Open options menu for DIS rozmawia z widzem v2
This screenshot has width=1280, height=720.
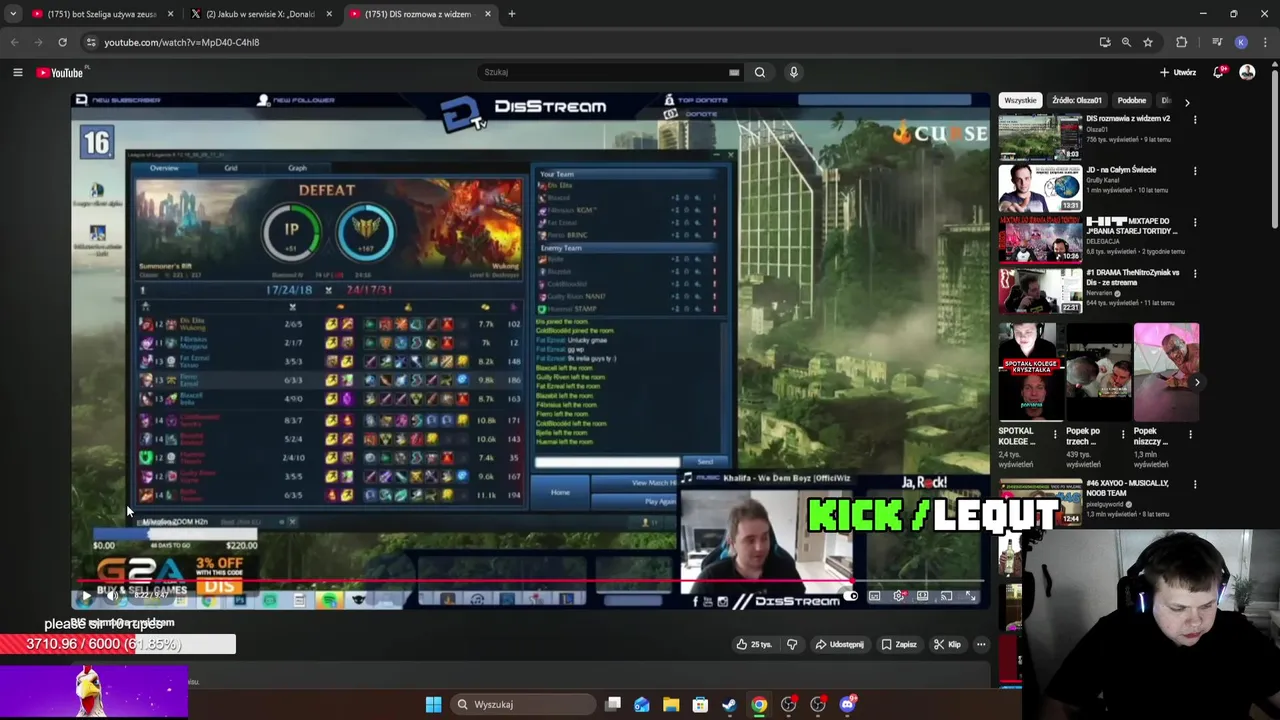pyautogui.click(x=1195, y=120)
